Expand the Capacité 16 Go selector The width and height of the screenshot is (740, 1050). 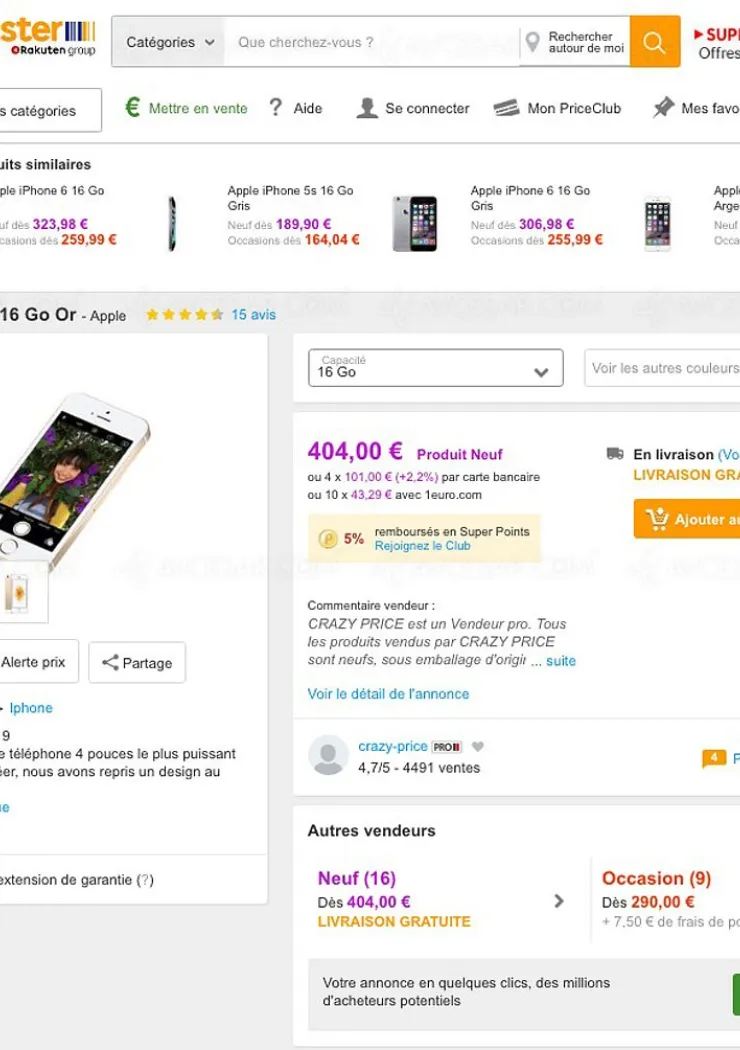pyautogui.click(x=435, y=368)
